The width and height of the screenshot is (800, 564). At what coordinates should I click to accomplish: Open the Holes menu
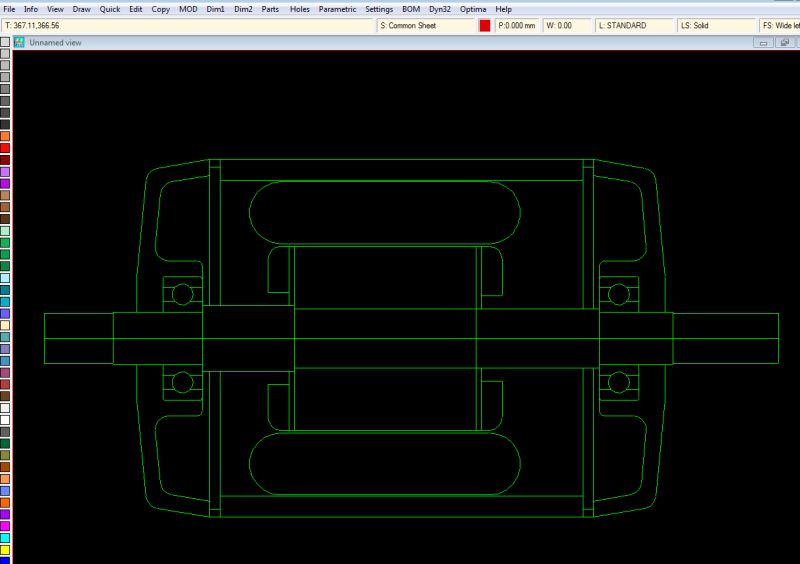pos(299,9)
